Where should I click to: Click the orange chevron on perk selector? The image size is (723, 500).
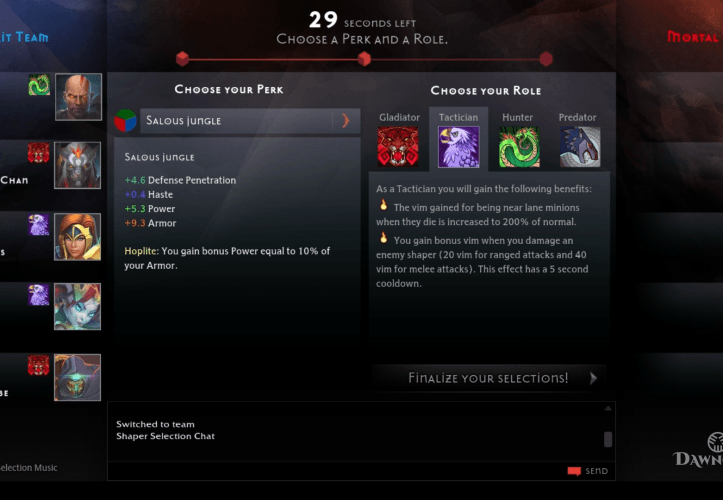(x=346, y=121)
